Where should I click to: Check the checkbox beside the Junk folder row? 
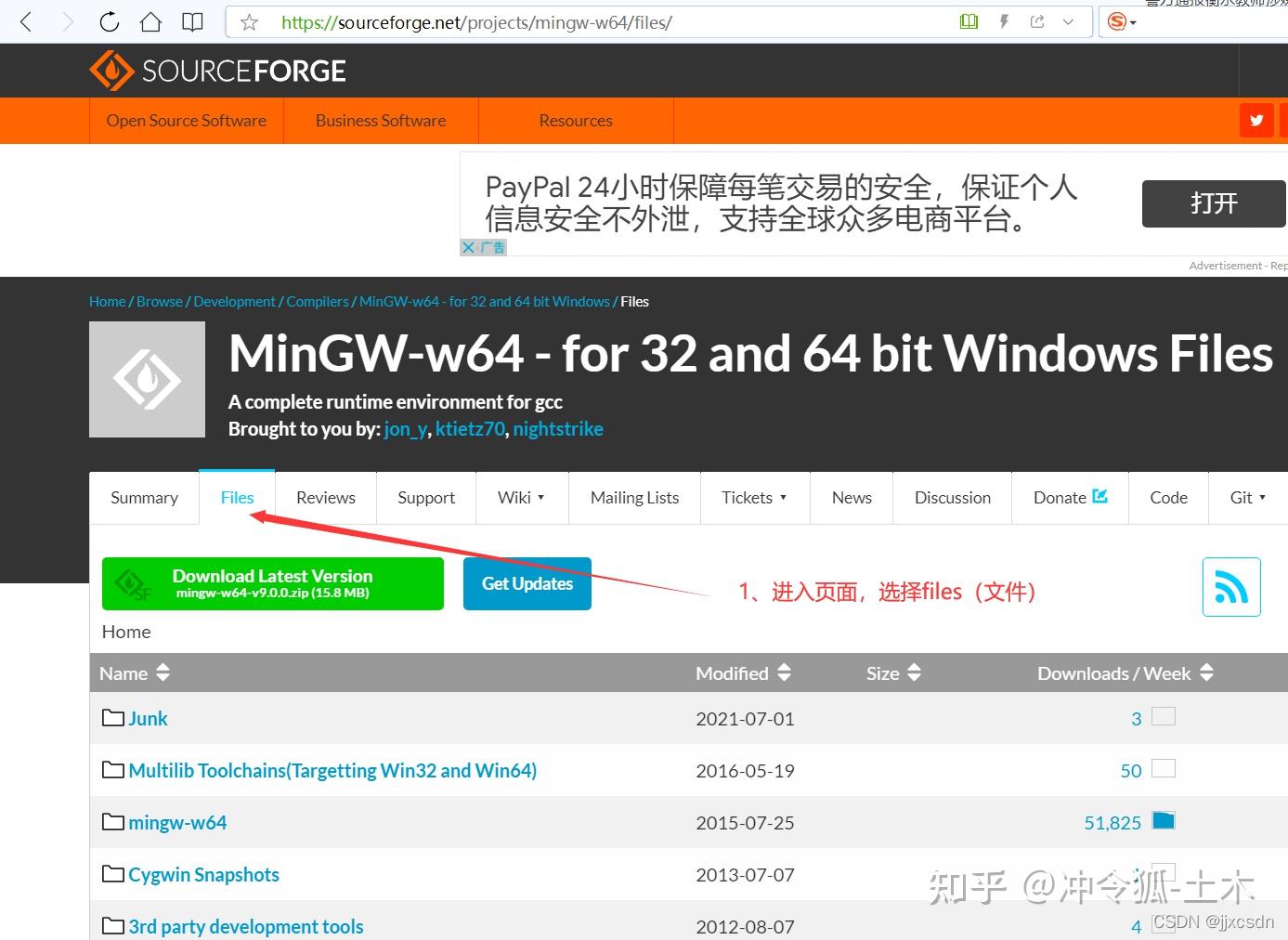(1163, 716)
